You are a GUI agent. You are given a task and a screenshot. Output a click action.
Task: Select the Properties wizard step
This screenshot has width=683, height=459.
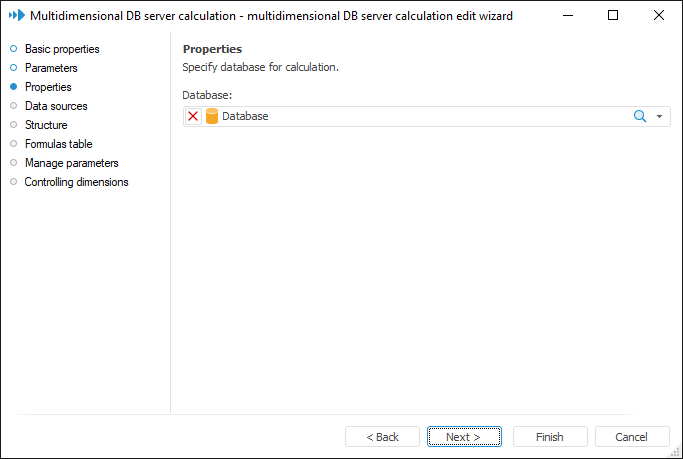coord(48,87)
